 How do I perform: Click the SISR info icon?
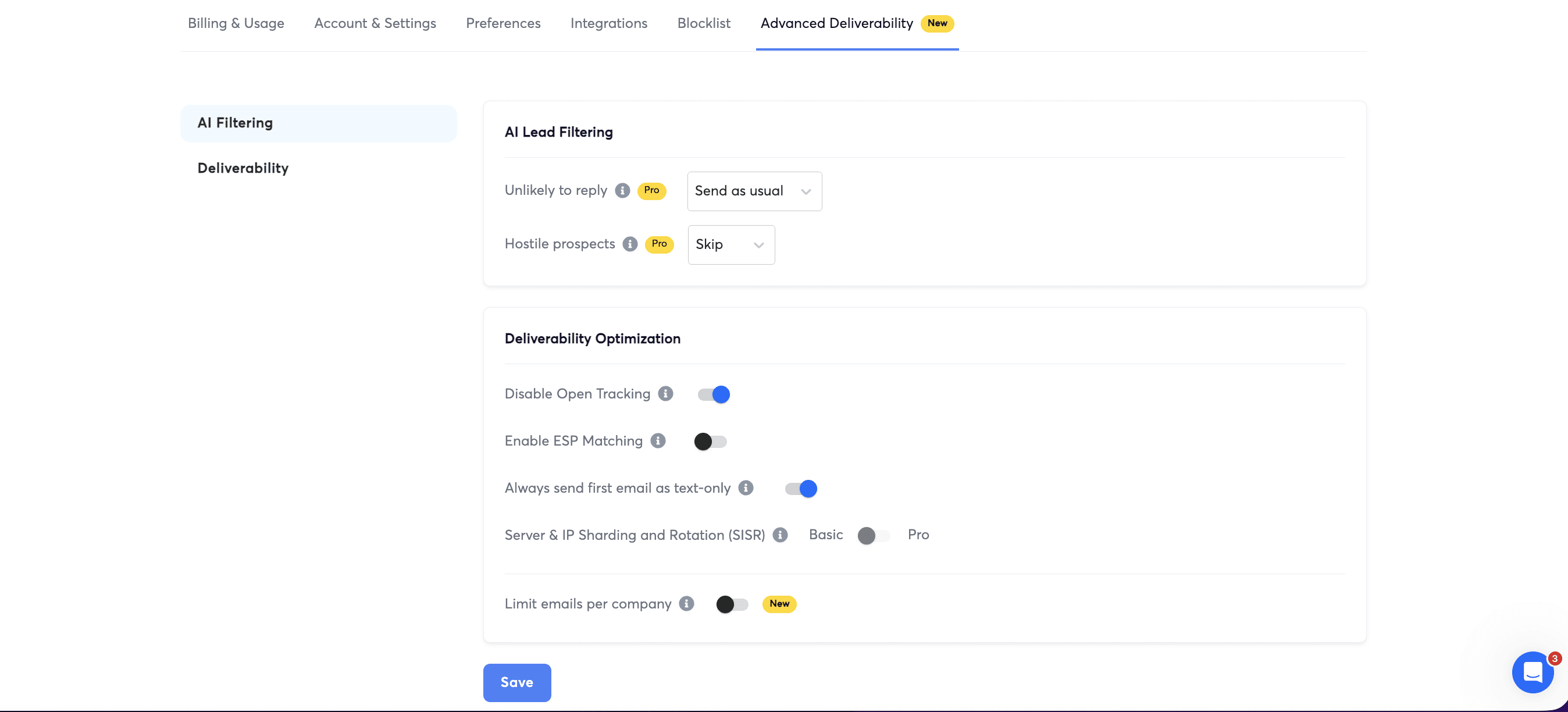pos(780,535)
